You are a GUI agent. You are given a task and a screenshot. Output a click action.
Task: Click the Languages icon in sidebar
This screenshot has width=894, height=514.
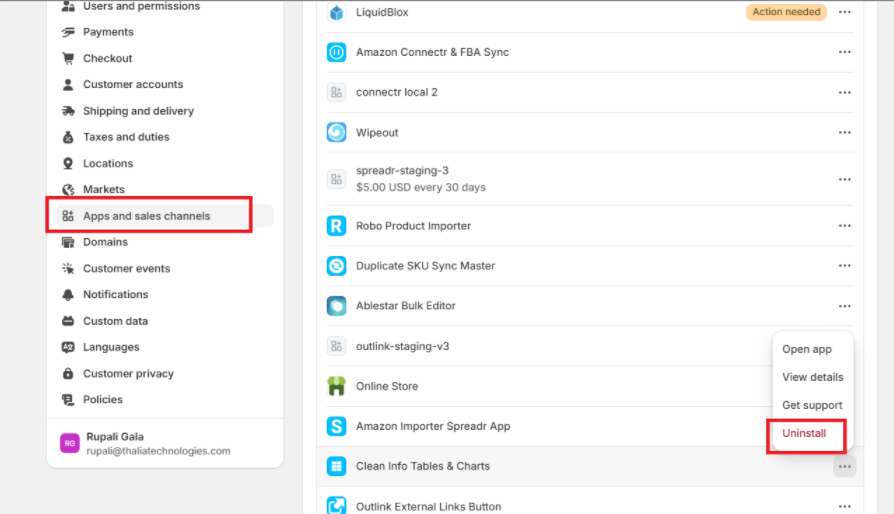pos(68,347)
